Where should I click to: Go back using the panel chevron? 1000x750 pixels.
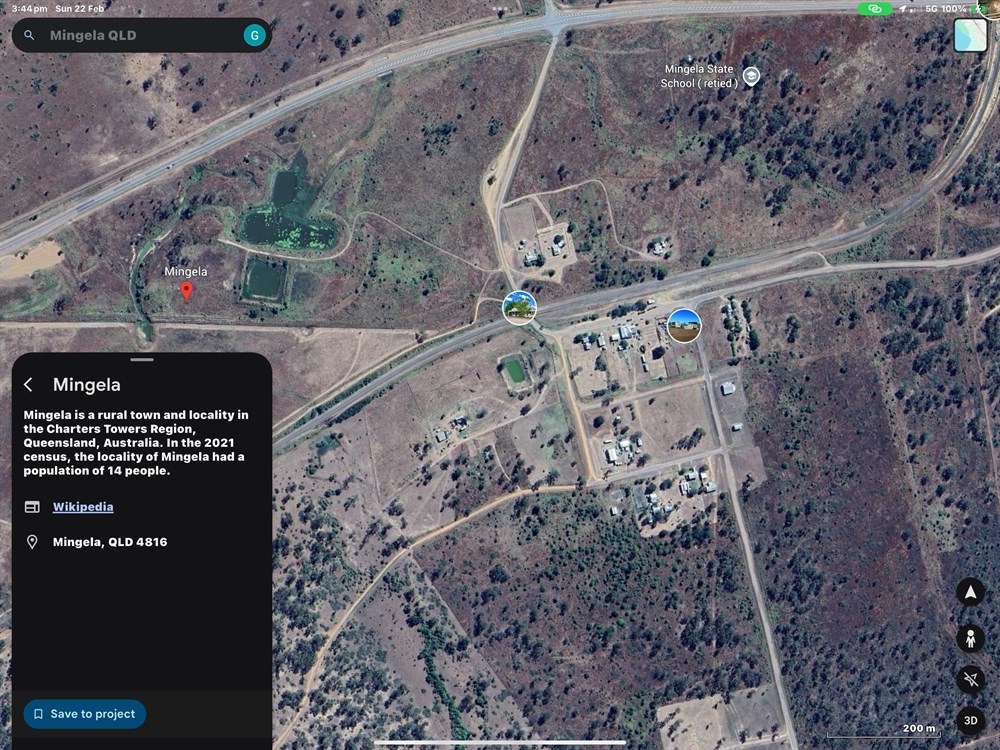28,385
